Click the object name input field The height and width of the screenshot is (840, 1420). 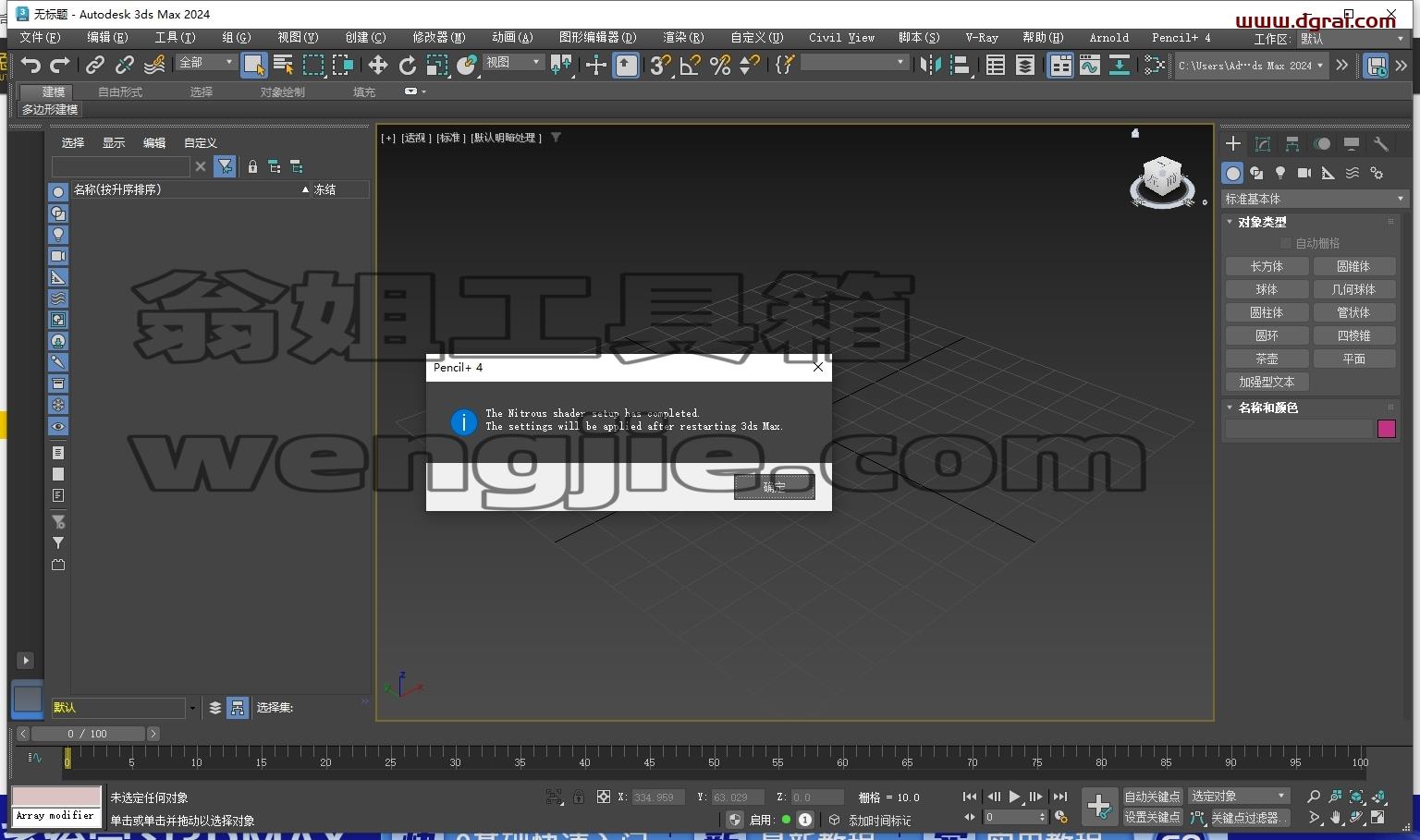[x=1299, y=429]
